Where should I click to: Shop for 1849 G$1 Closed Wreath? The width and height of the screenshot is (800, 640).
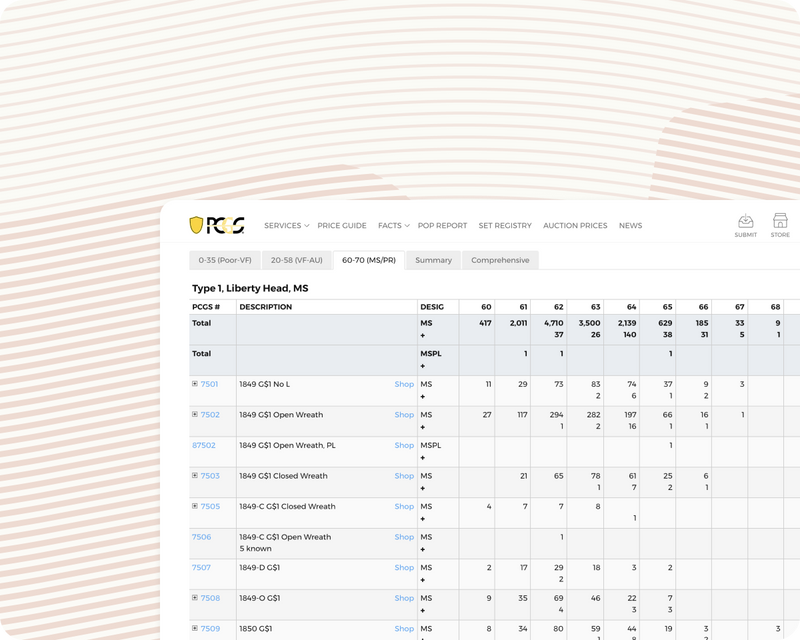[404, 476]
